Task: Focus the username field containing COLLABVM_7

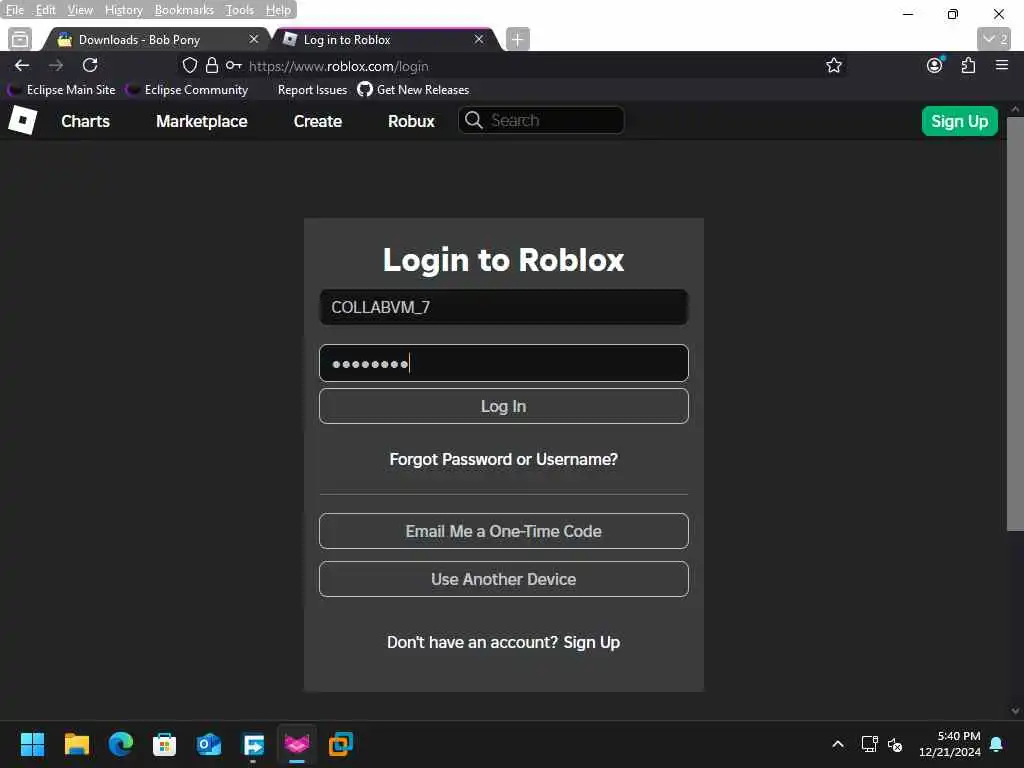Action: (504, 307)
